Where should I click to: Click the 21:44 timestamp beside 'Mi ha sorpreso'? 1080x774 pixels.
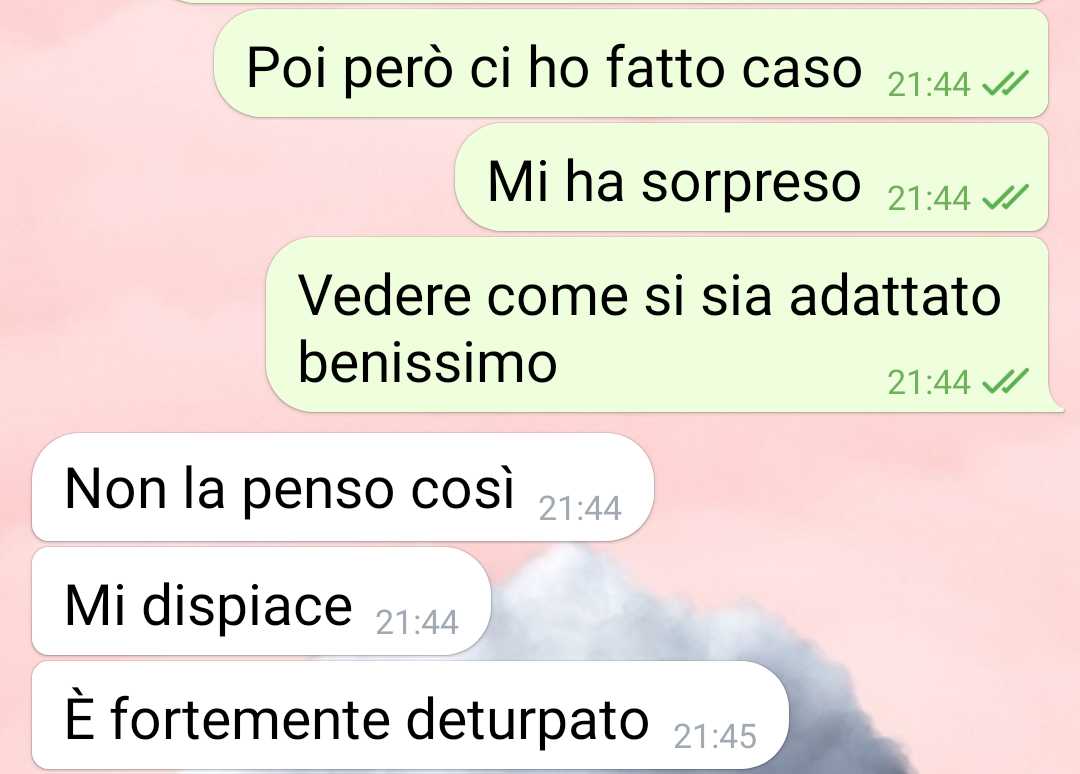[928, 199]
